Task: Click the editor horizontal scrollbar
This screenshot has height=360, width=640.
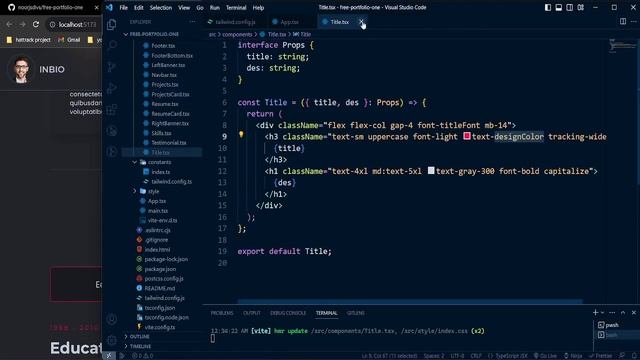Action: click(x=410, y=302)
